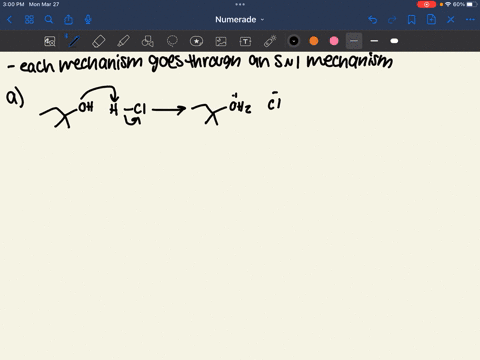The width and height of the screenshot is (480, 360).
Task: Select the laser pointer tool
Action: tap(270, 41)
